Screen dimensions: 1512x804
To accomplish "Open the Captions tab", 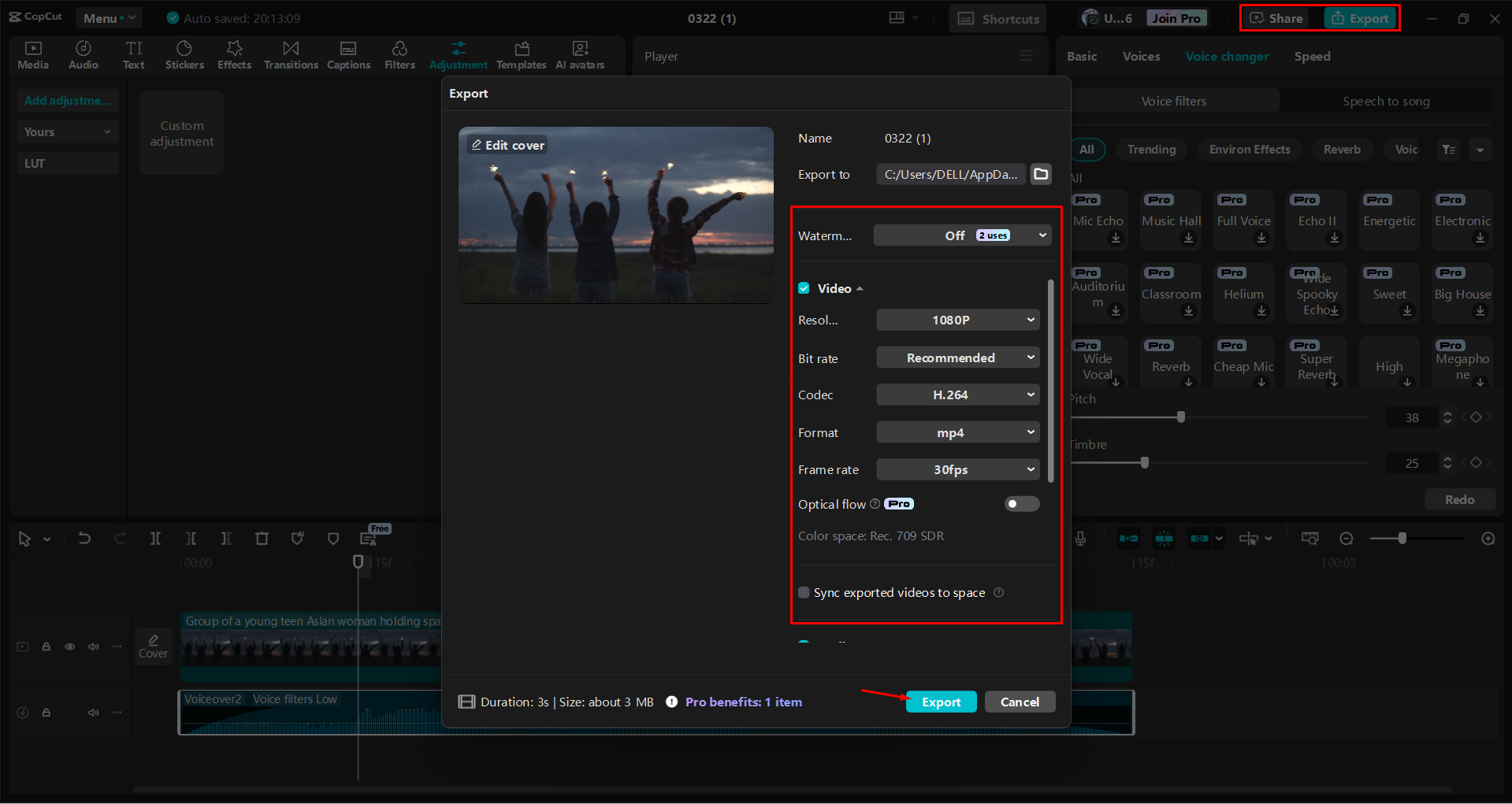I will click(x=348, y=55).
